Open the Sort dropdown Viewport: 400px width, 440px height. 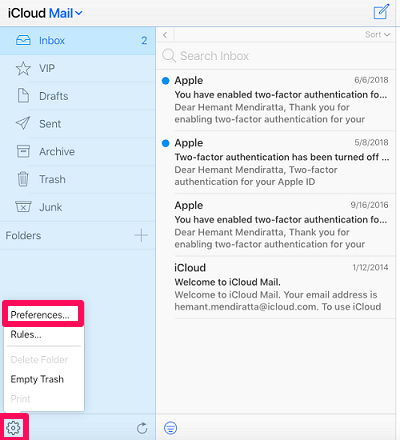[x=377, y=35]
